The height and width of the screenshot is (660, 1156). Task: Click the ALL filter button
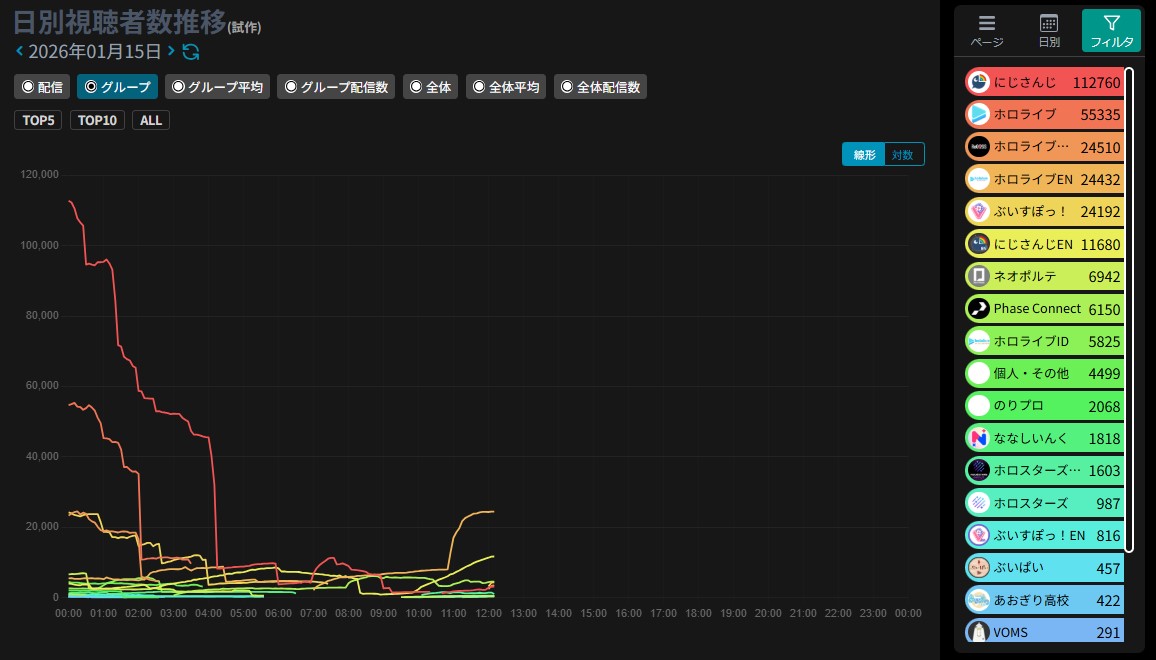click(151, 120)
